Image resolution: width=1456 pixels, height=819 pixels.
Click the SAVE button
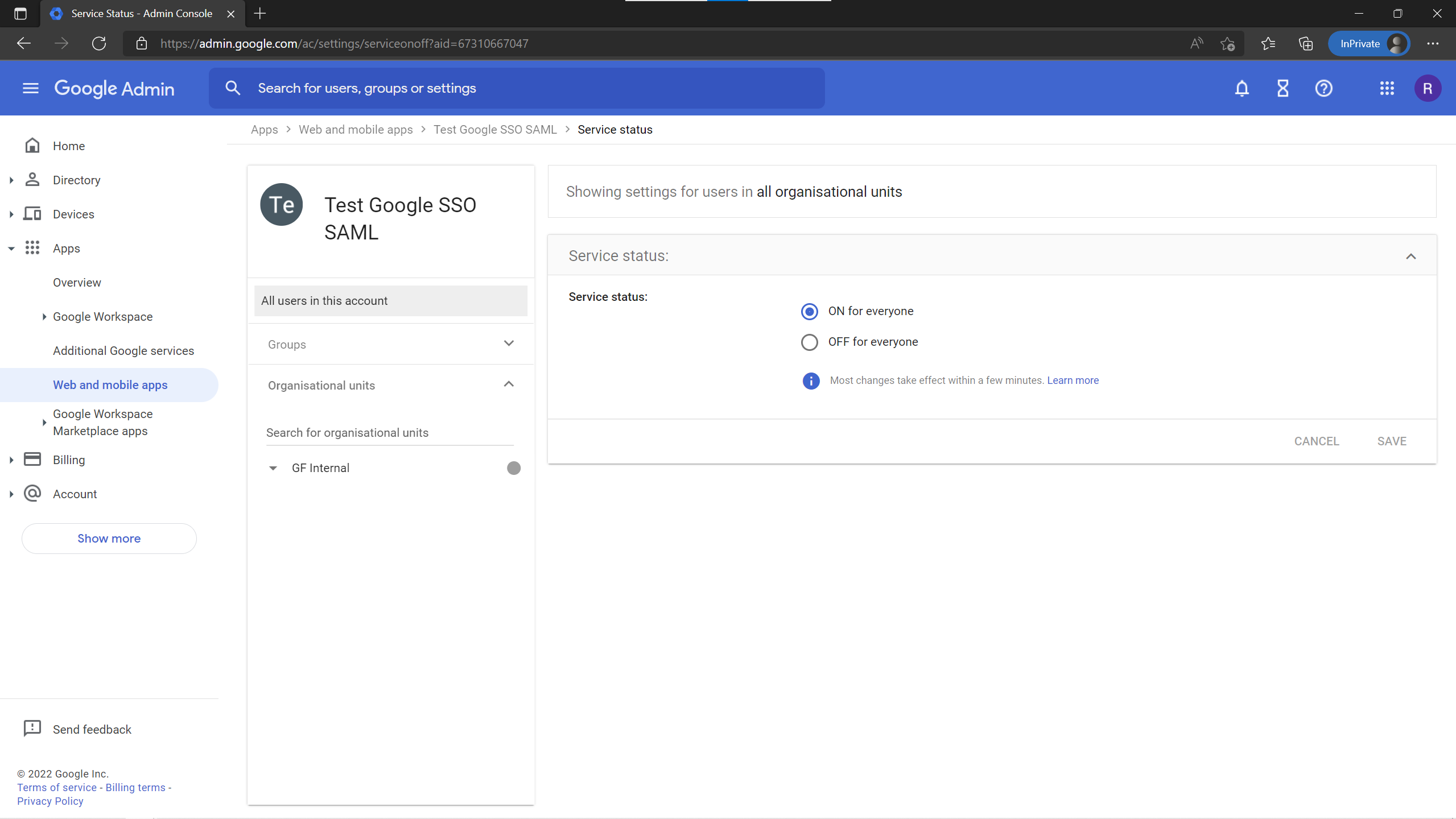click(x=1392, y=441)
